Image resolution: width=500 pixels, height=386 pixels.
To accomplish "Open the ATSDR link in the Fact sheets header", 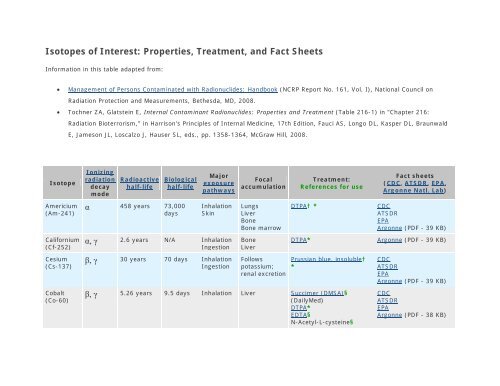I will point(416,183).
